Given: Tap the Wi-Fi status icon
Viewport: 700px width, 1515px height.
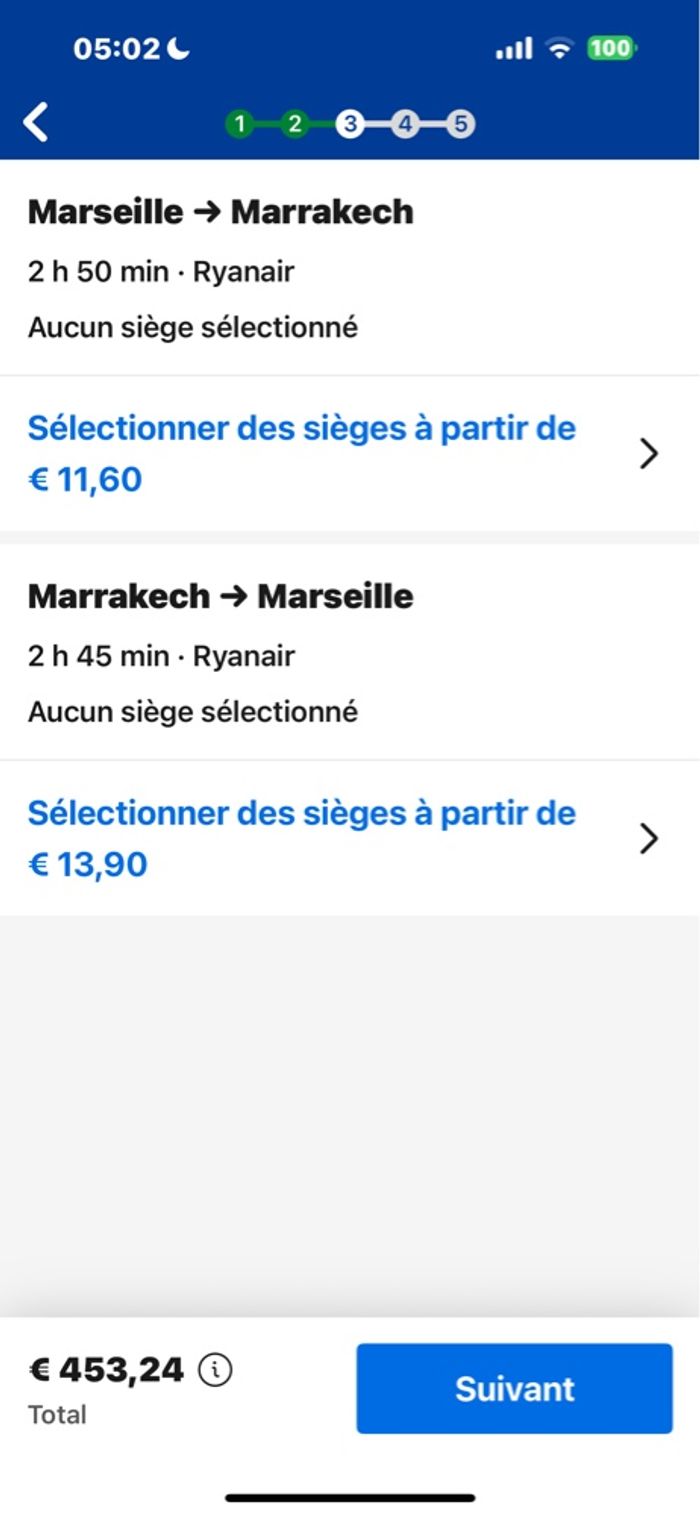Looking at the screenshot, I should 560,48.
